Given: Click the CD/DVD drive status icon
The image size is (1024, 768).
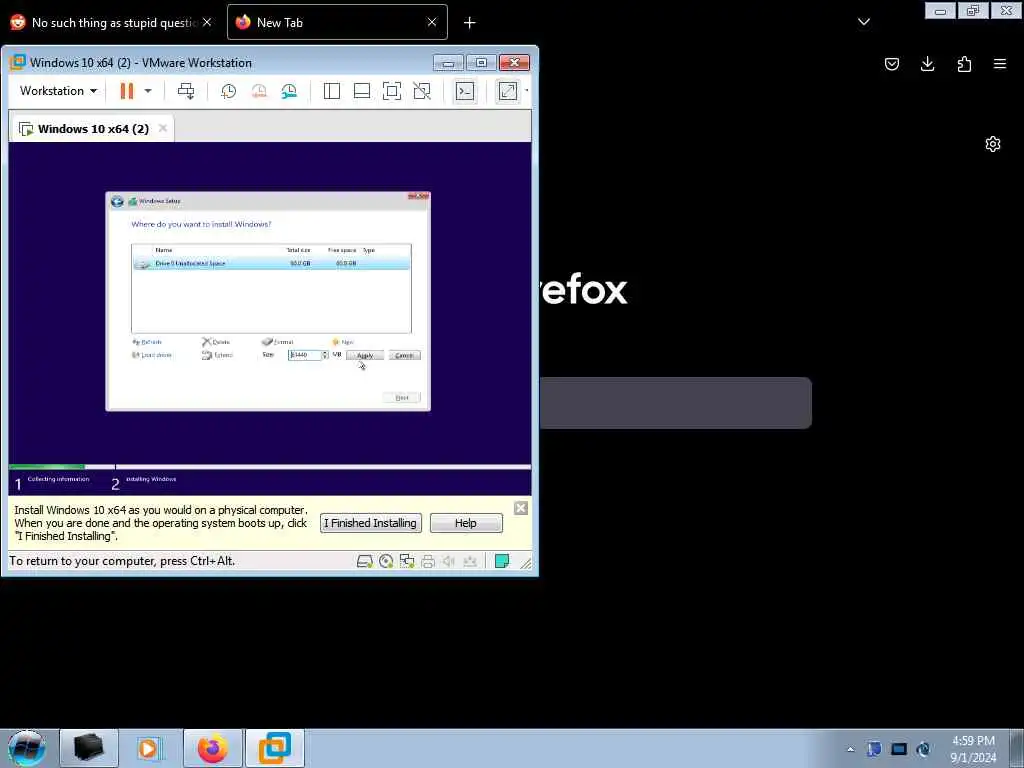Looking at the screenshot, I should click(x=386, y=562).
